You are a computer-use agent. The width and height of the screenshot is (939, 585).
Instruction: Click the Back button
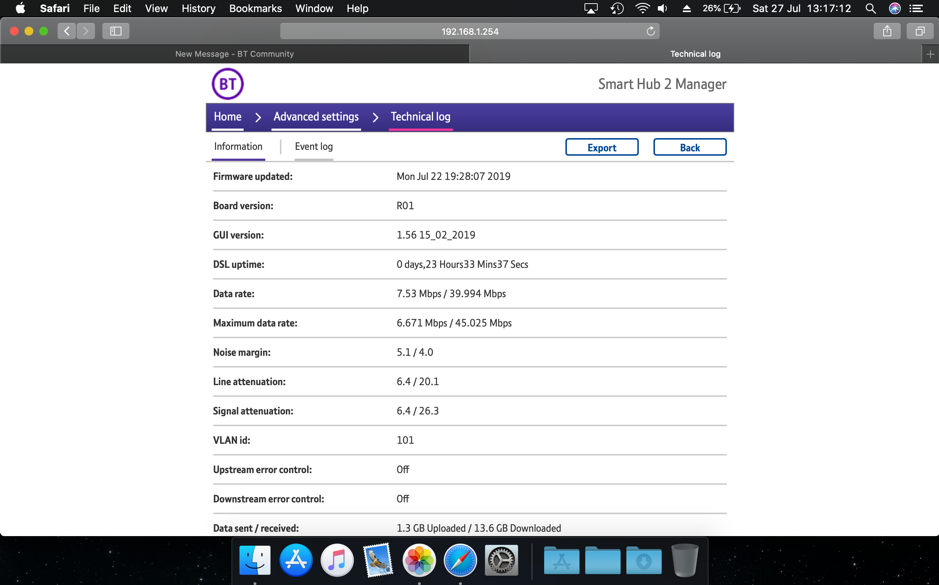(x=689, y=147)
